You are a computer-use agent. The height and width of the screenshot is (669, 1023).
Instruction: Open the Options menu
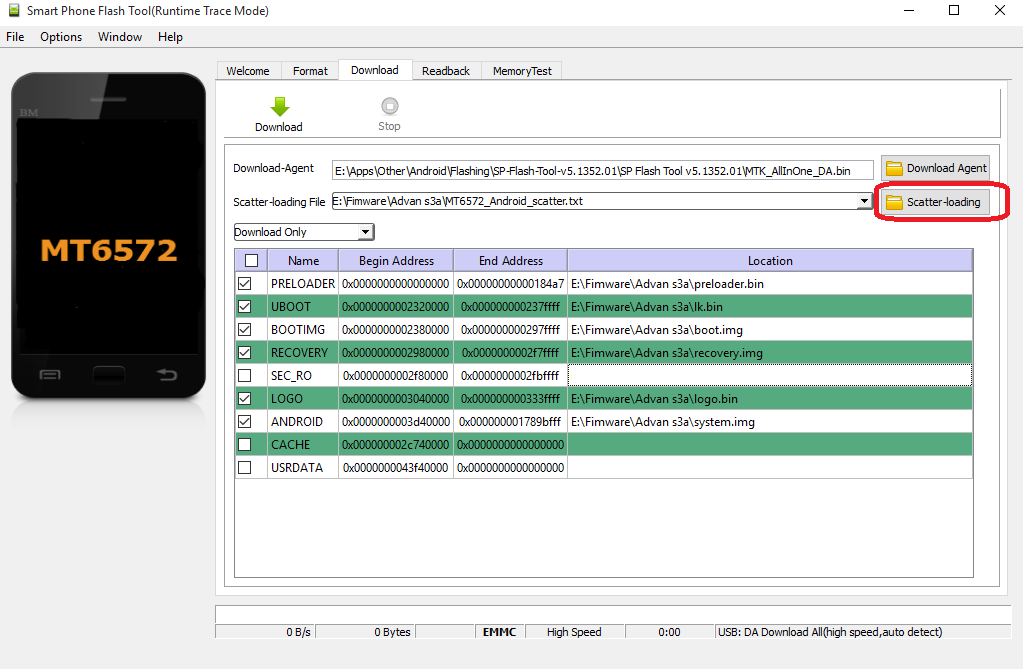pyautogui.click(x=61, y=37)
